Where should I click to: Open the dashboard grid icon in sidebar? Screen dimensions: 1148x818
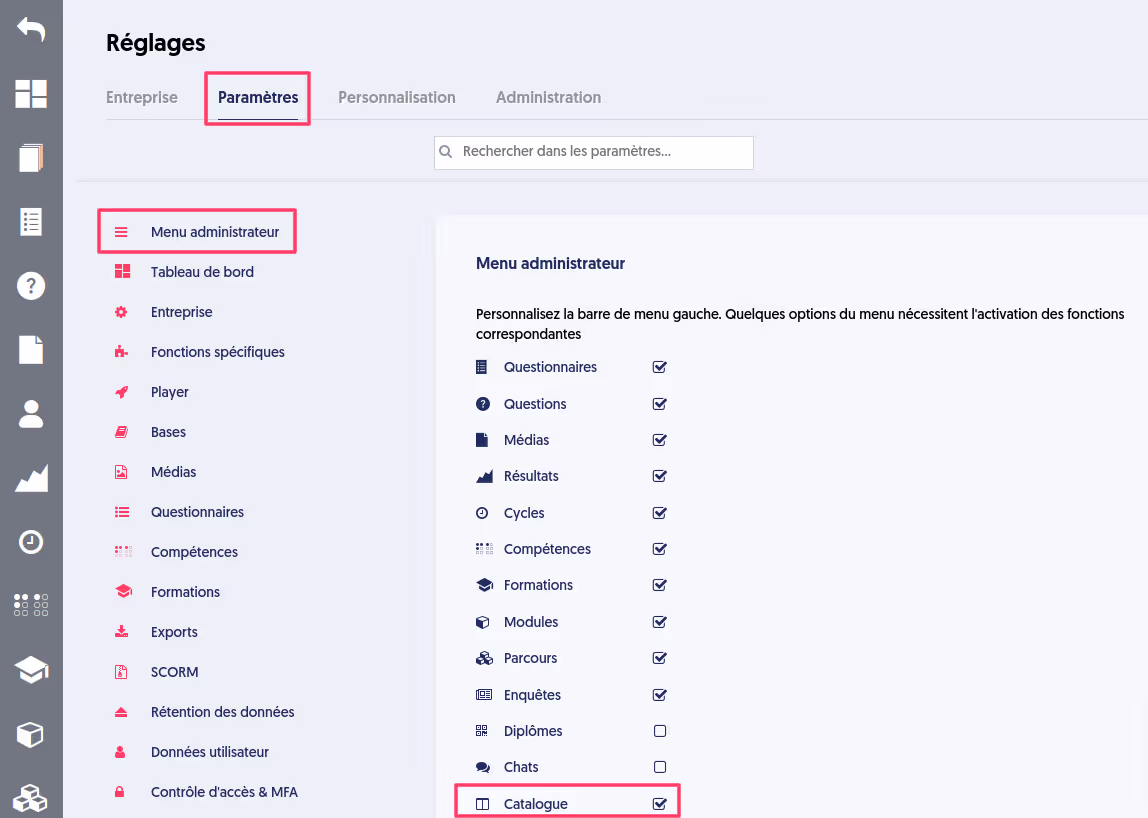click(x=31, y=94)
